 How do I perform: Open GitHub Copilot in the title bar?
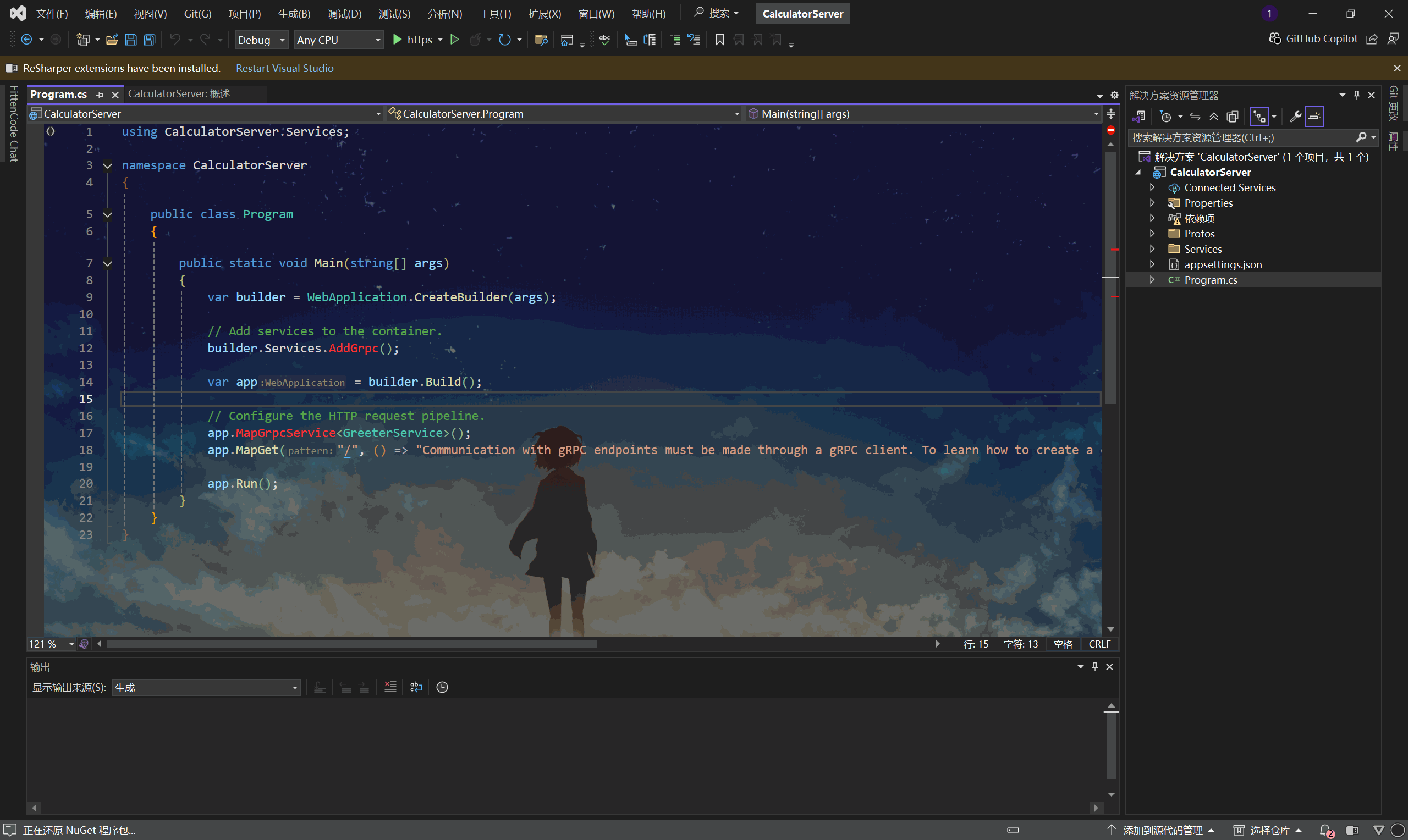point(1313,38)
